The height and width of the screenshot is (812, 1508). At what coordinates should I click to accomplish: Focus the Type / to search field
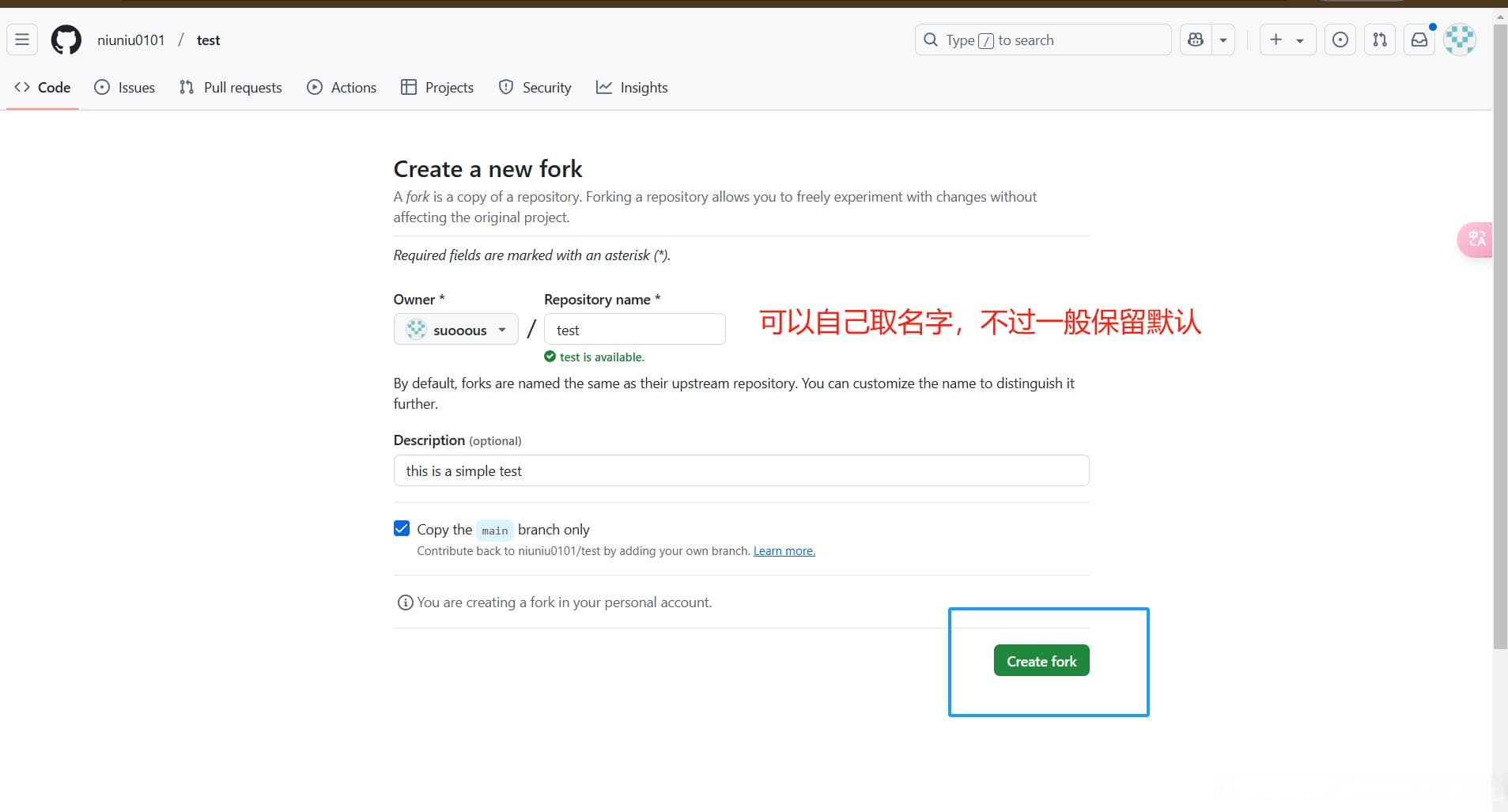point(1043,40)
